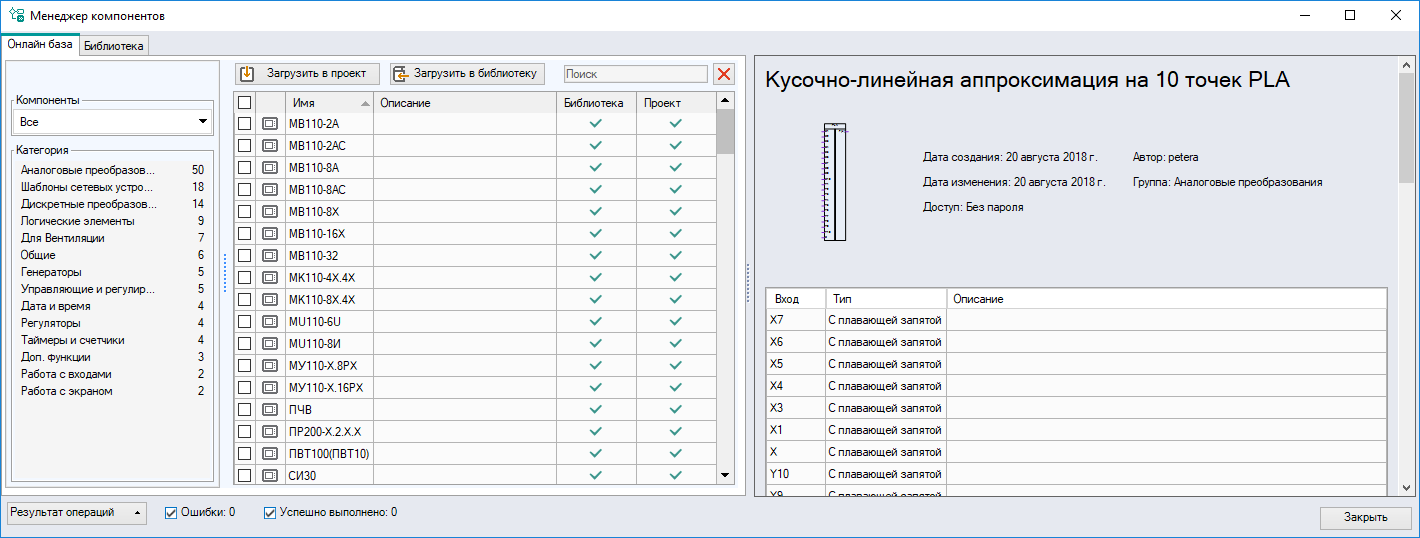1420x538 pixels.
Task: Tick the checkbox for МВ110-32
Action: (244, 256)
